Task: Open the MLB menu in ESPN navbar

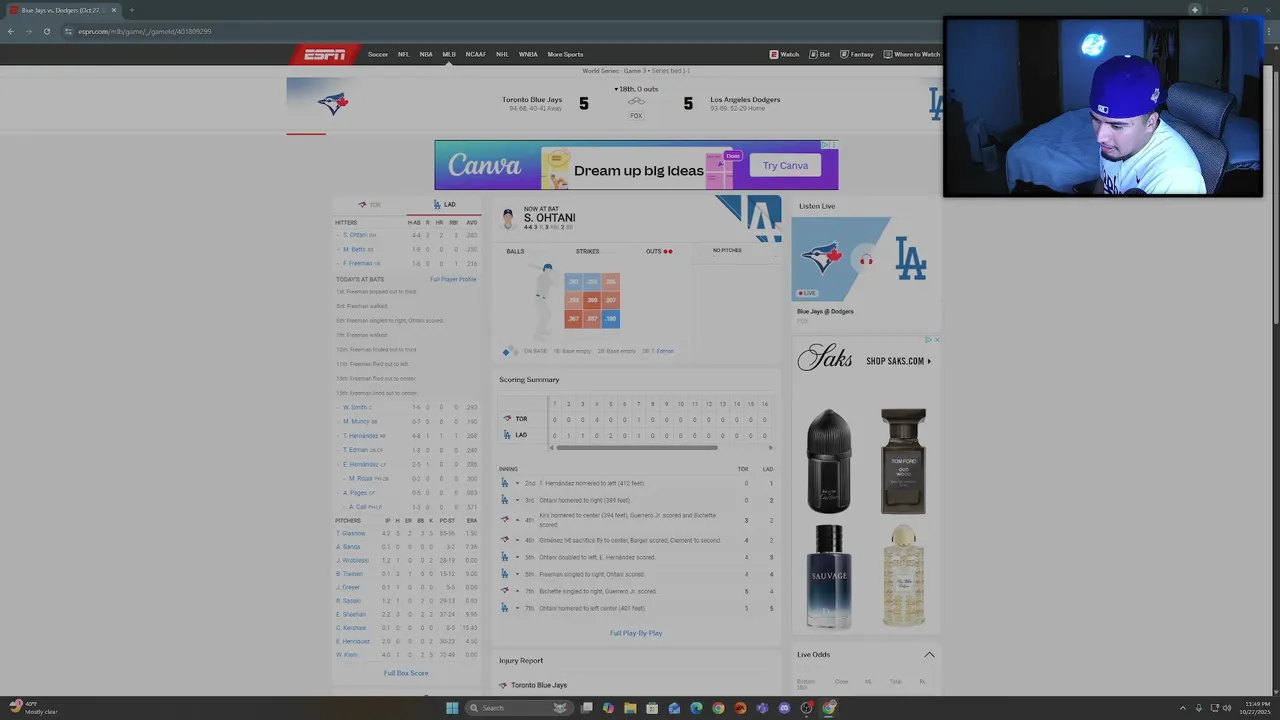Action: (x=449, y=54)
